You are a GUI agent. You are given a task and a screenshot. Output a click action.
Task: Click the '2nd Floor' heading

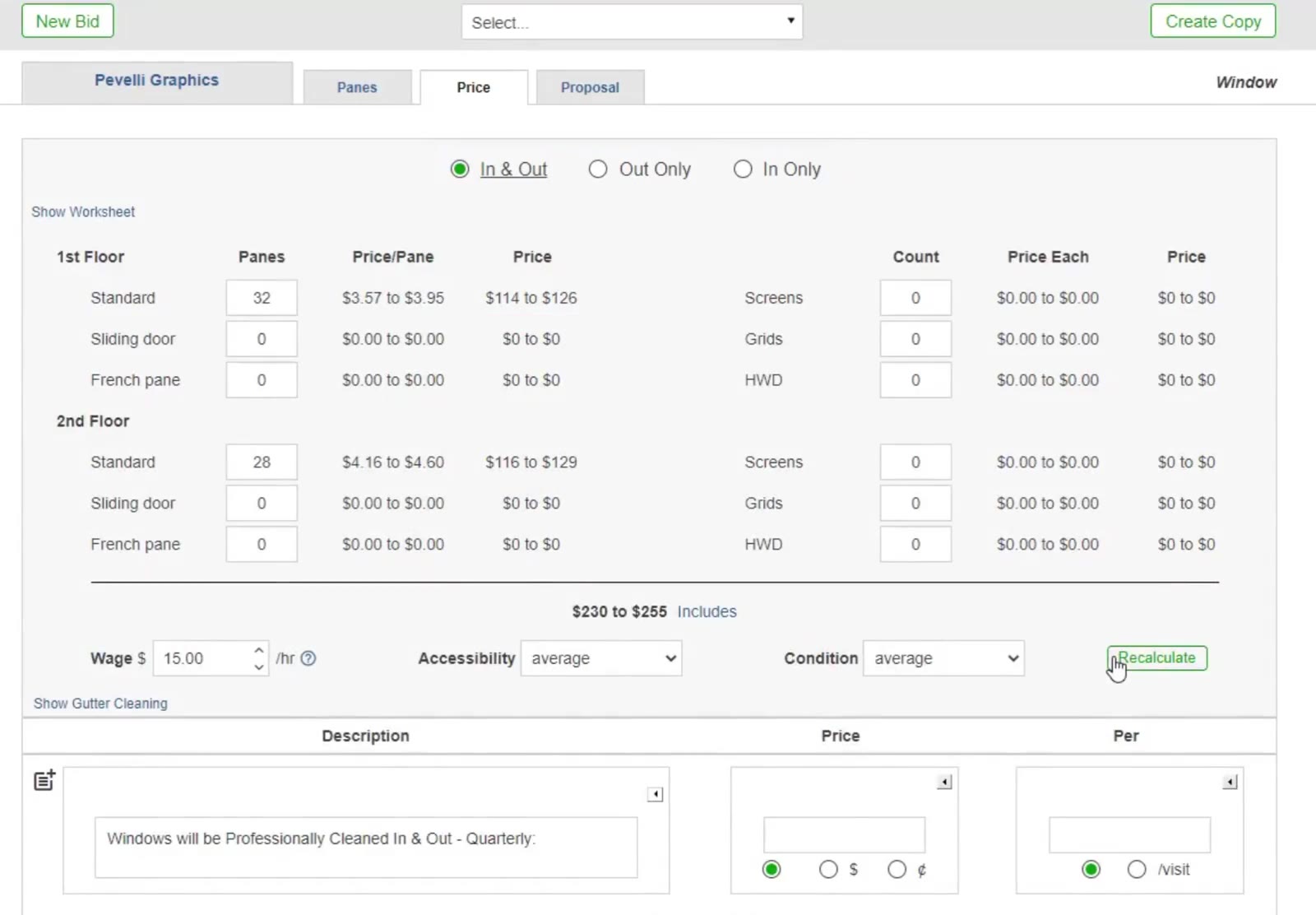coord(93,421)
